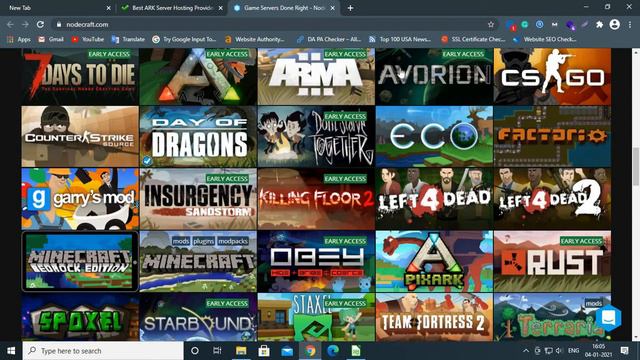Open the ECO game tile
This screenshot has height=360, width=640.
click(x=434, y=136)
